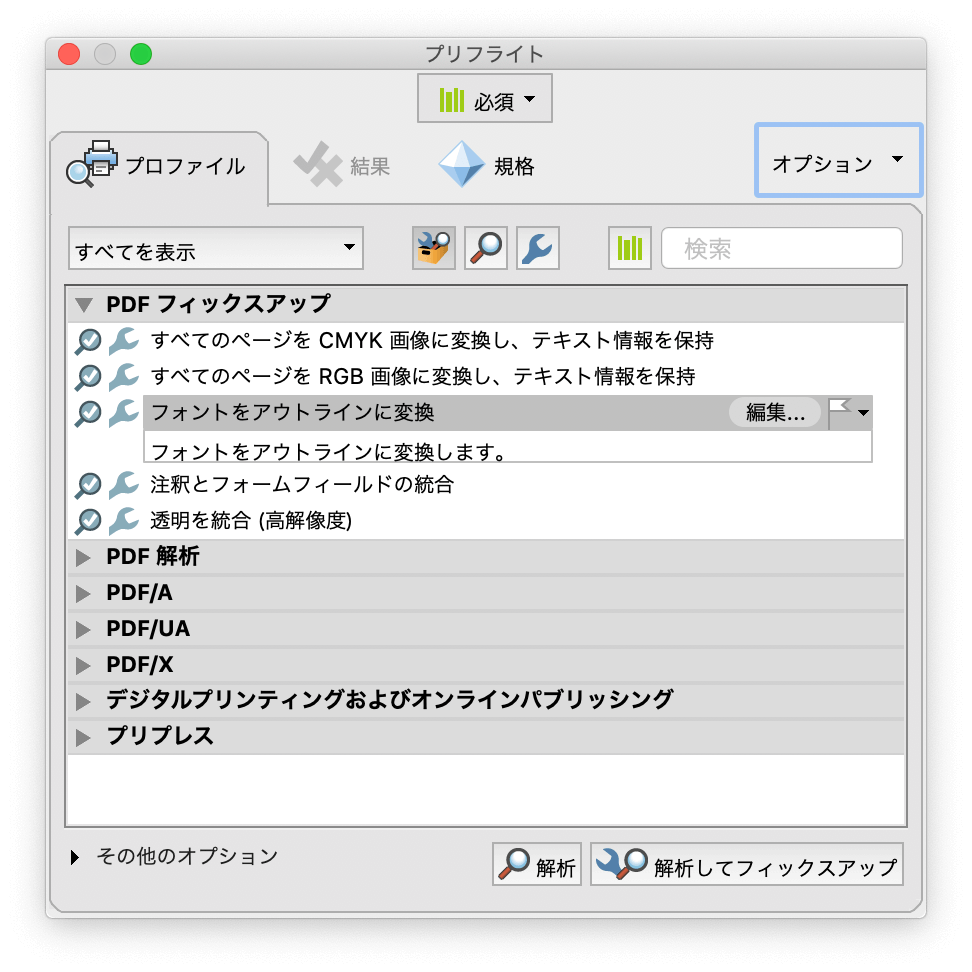Viewport: 972px width, 972px height.
Task: Click magnifier check icon on the CMYK row
Action: click(x=88, y=341)
